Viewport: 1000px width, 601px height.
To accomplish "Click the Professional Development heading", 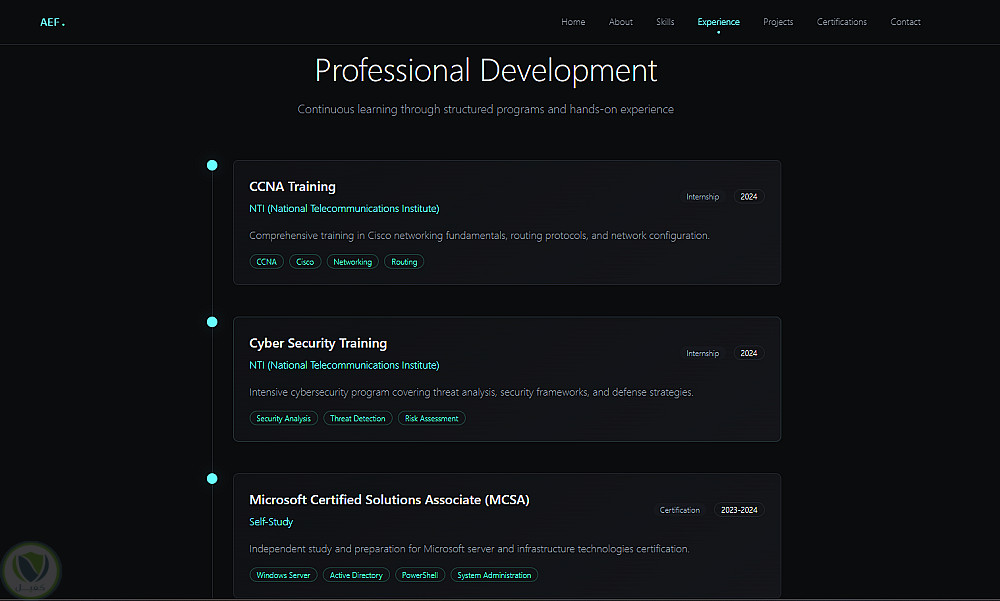I will point(486,70).
